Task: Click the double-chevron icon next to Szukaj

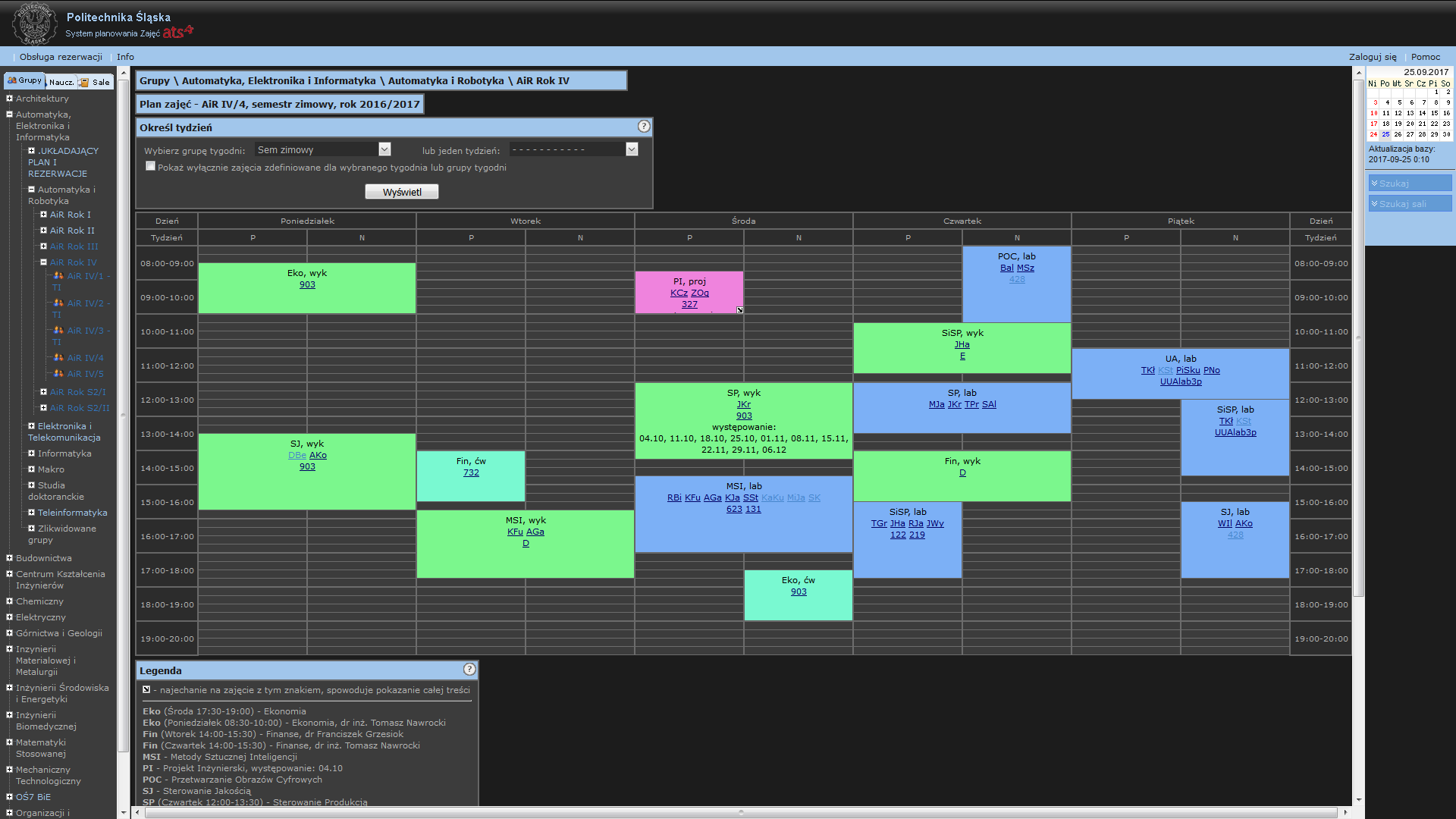Action: point(1374,184)
